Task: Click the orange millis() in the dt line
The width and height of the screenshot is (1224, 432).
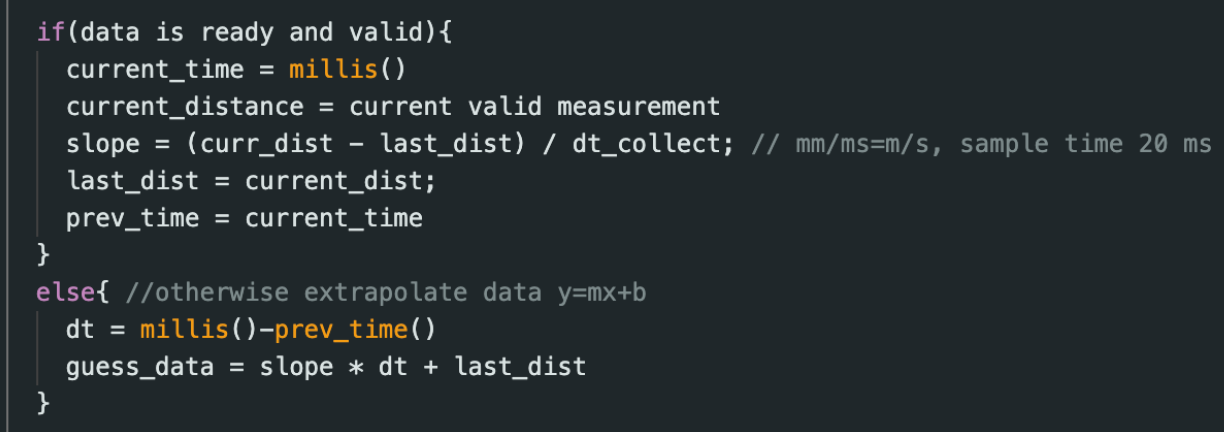Action: click(185, 329)
